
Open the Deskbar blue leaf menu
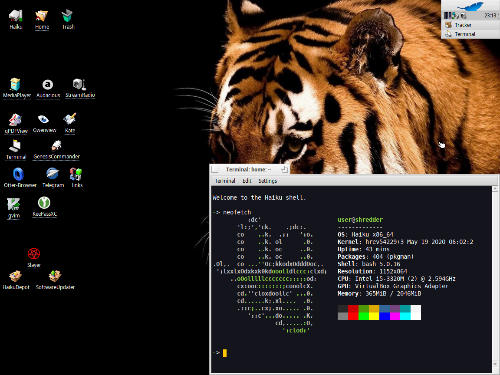point(471,5)
